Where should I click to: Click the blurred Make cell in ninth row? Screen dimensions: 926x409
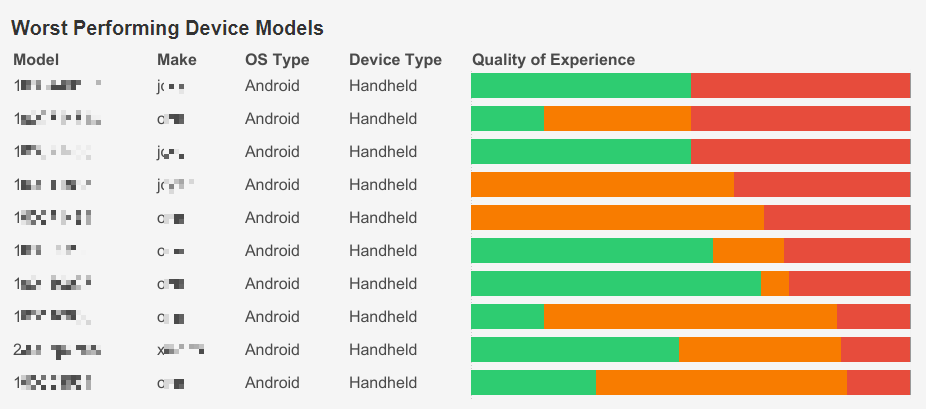tap(180, 350)
